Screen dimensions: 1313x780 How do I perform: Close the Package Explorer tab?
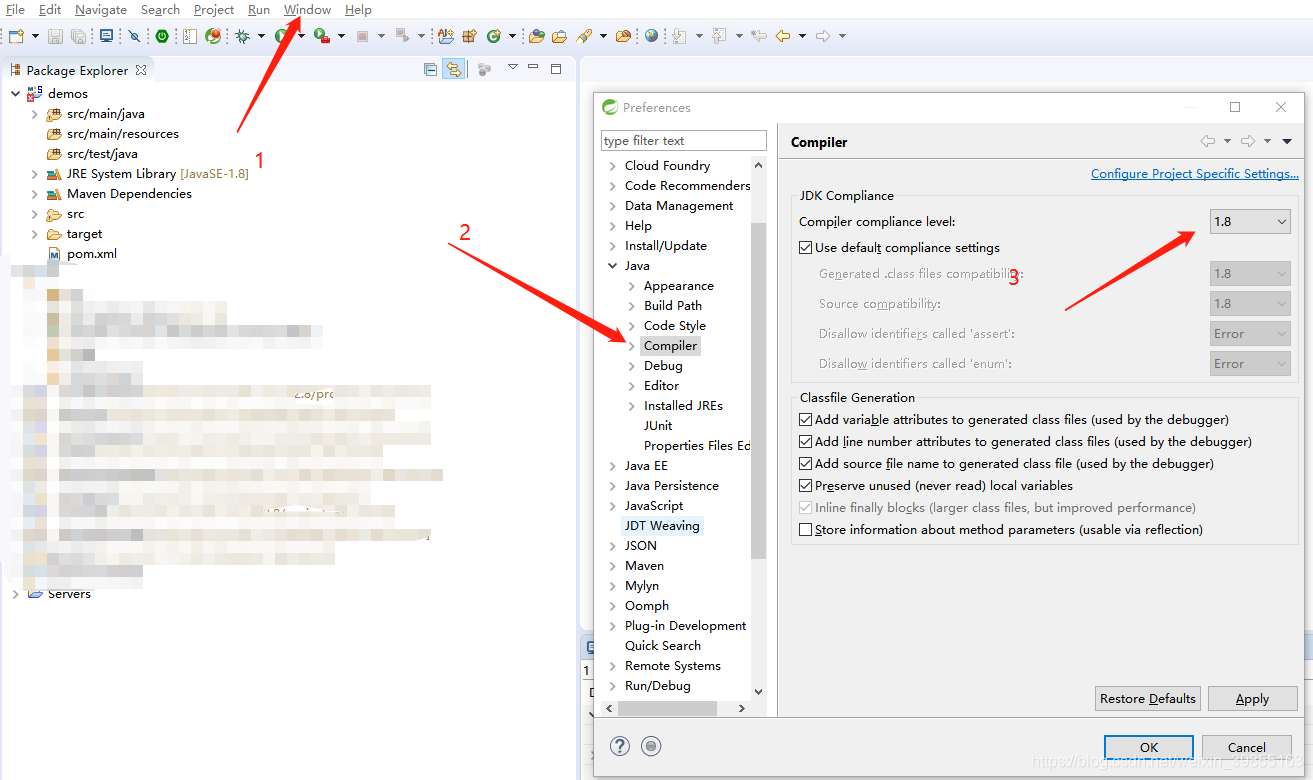[x=141, y=70]
